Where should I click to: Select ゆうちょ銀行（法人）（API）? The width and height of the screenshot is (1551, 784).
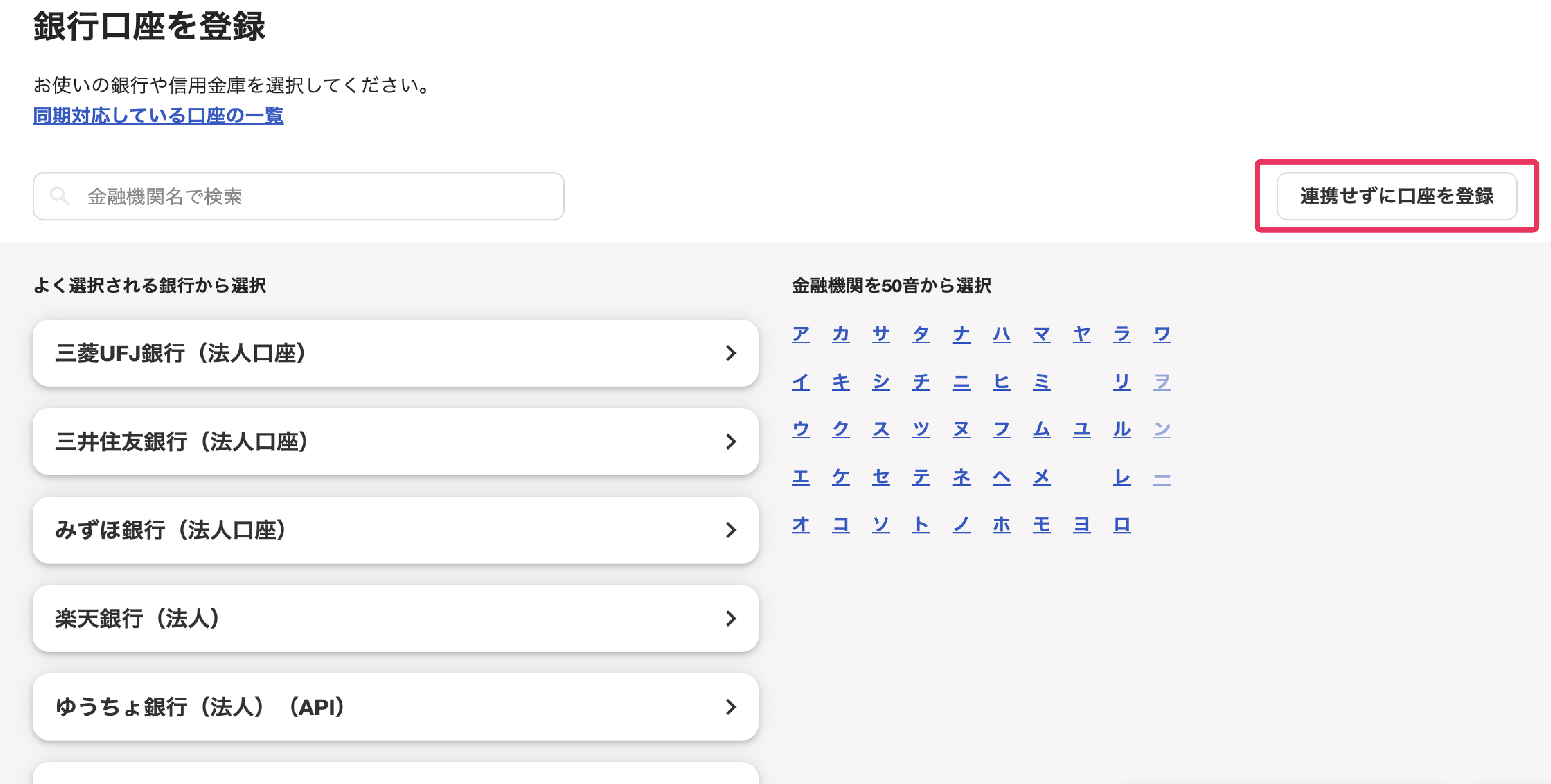396,707
